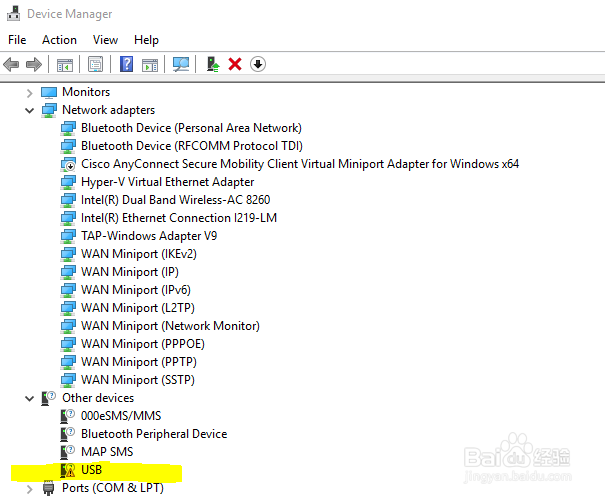Select the Network adapters tree node
605x497 pixels.
[x=108, y=110]
